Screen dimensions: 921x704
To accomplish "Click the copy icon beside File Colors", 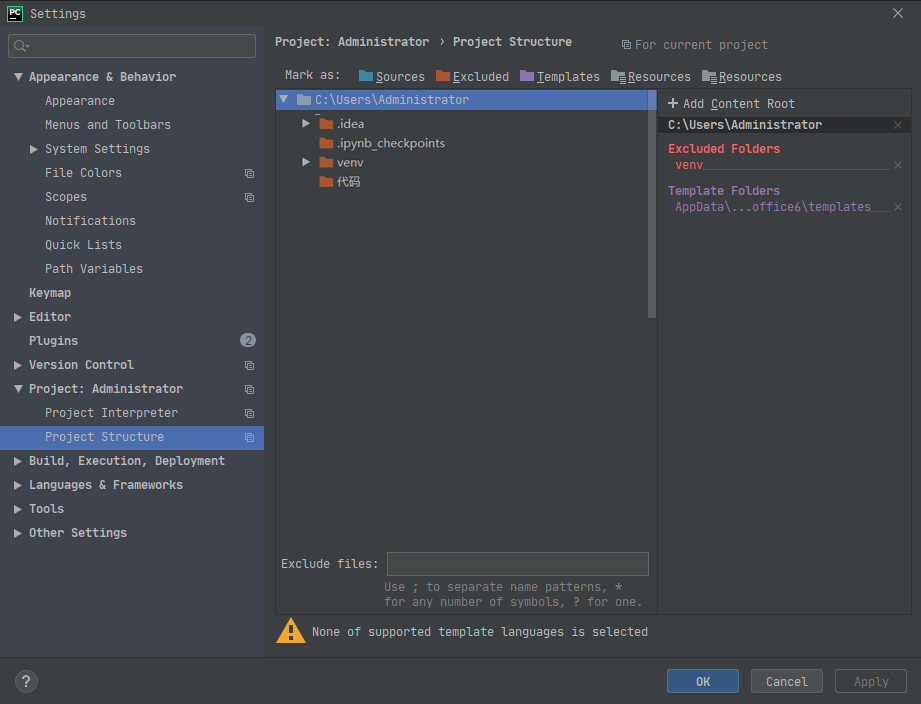I will [x=250, y=173].
